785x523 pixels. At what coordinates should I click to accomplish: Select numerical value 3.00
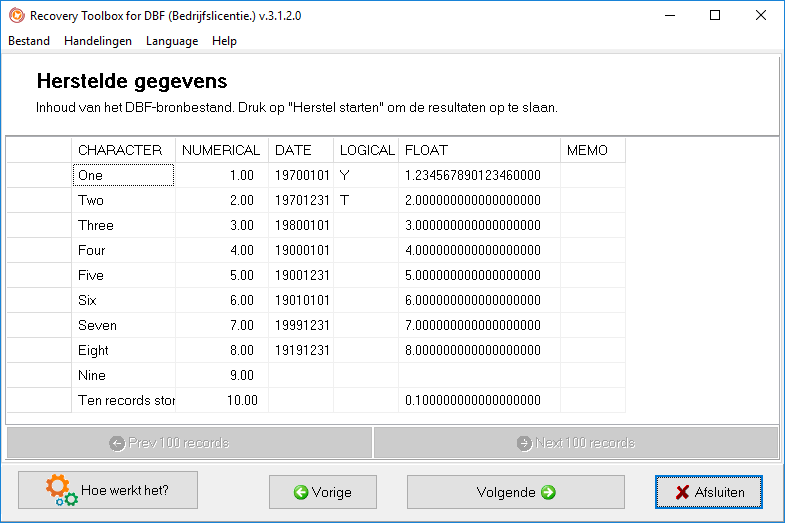(x=222, y=225)
